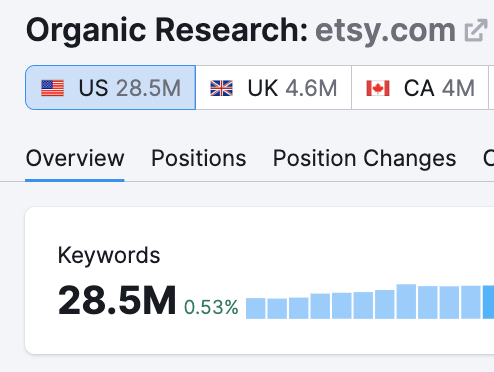
Task: Click the Keywords card label
Action: point(109,255)
